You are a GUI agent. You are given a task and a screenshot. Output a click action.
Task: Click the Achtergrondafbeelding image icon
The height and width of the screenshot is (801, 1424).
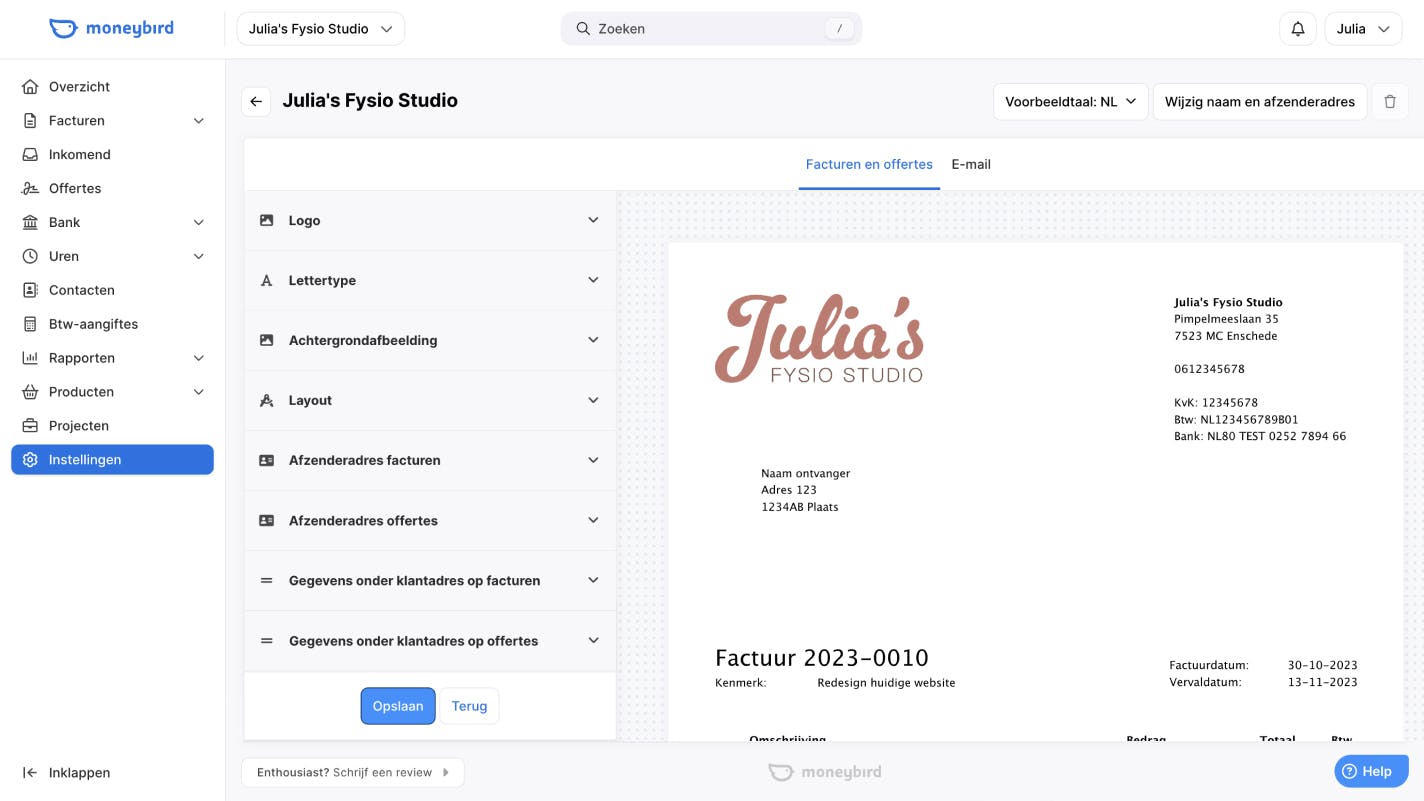[267, 340]
